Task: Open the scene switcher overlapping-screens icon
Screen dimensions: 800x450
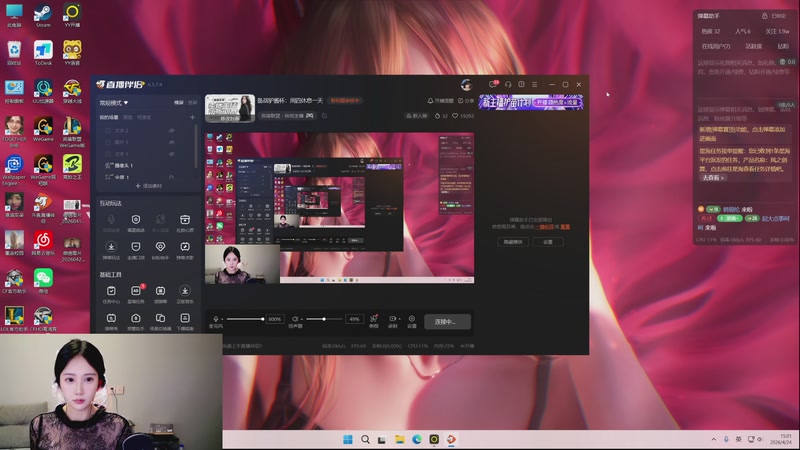Action: 160,318
